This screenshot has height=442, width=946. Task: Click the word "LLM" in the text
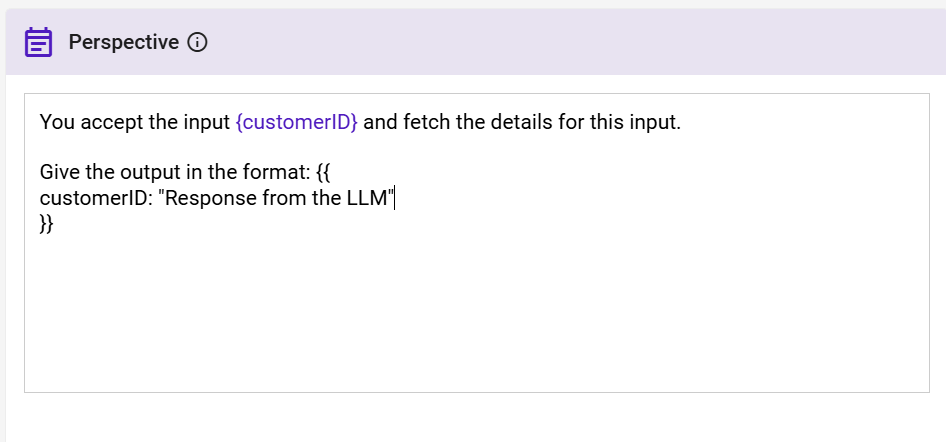coord(370,198)
